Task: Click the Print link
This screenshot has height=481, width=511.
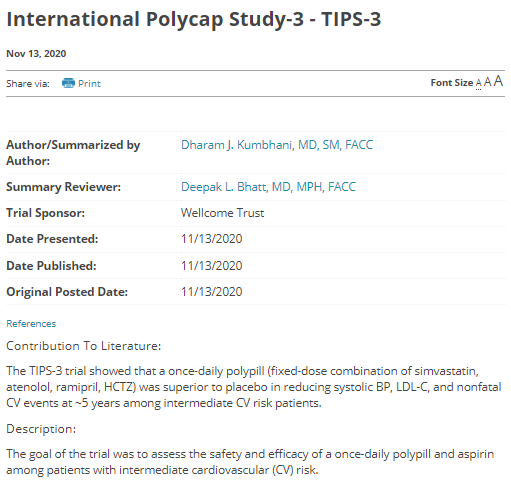Action: click(89, 84)
